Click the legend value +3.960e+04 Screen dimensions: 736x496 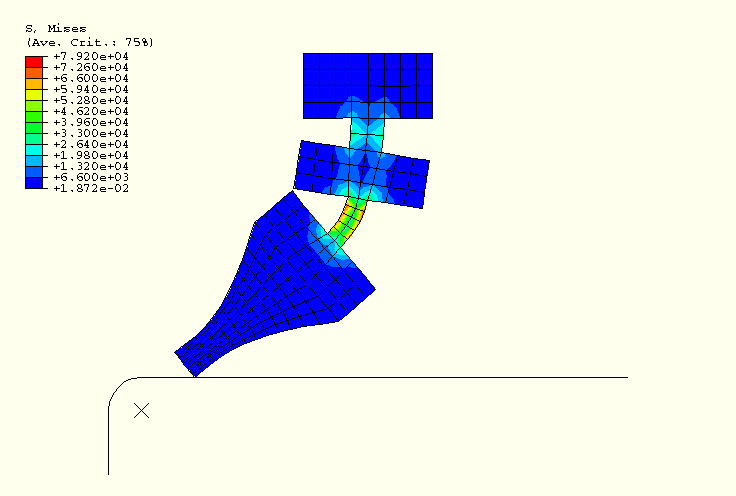coord(91,122)
